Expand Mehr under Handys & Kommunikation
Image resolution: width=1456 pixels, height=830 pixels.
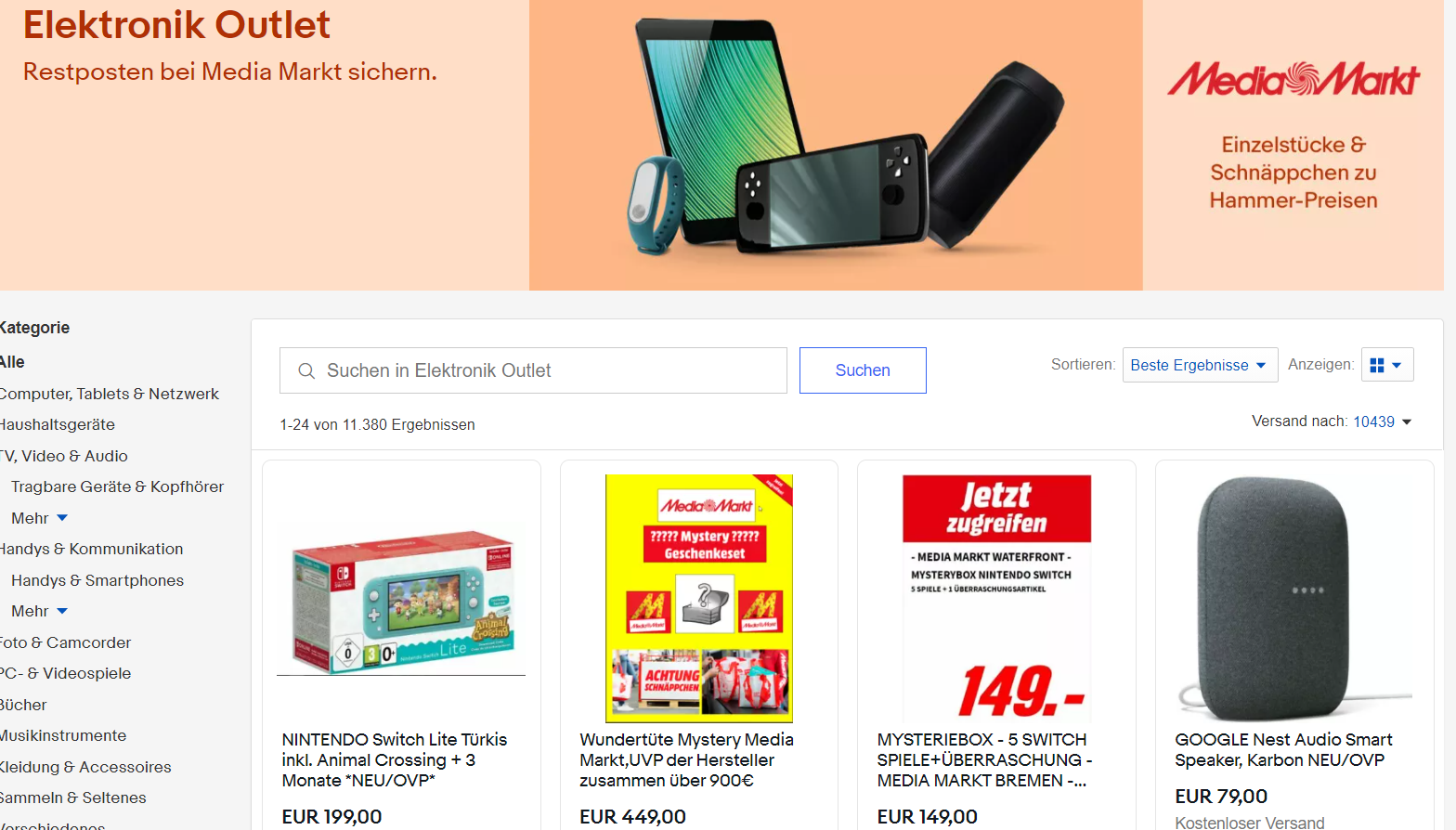pyautogui.click(x=39, y=611)
